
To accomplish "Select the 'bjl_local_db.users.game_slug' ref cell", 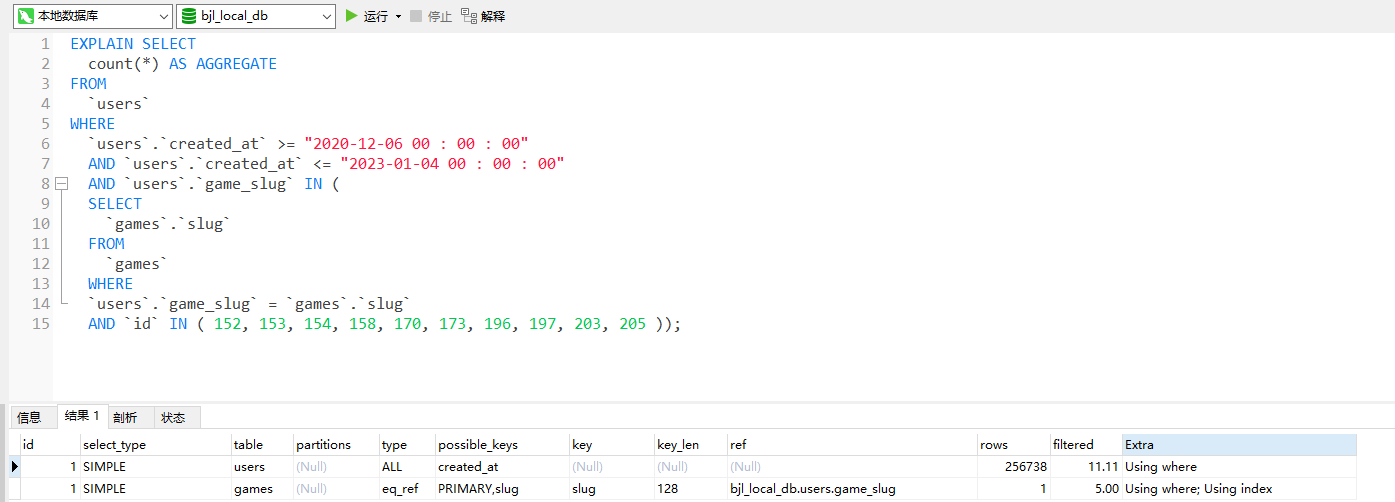I will tap(852, 489).
